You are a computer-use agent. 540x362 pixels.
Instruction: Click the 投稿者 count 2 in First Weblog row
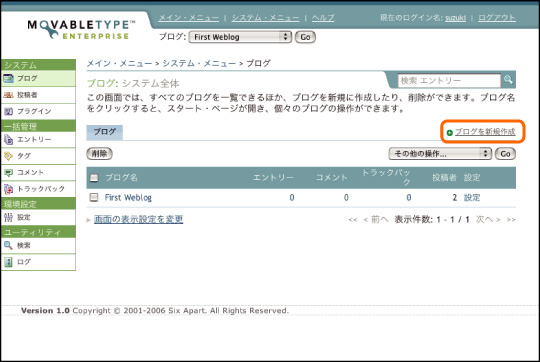(455, 198)
